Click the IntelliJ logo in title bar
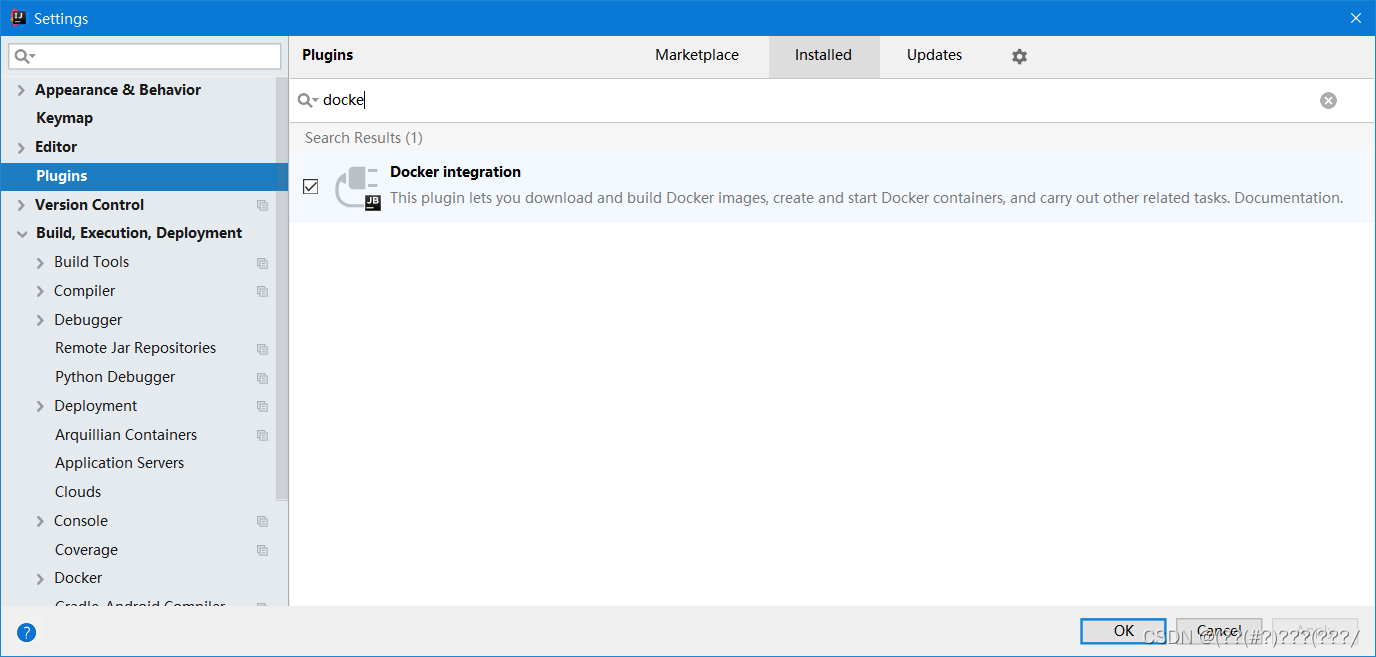The height and width of the screenshot is (657, 1376). coord(18,18)
